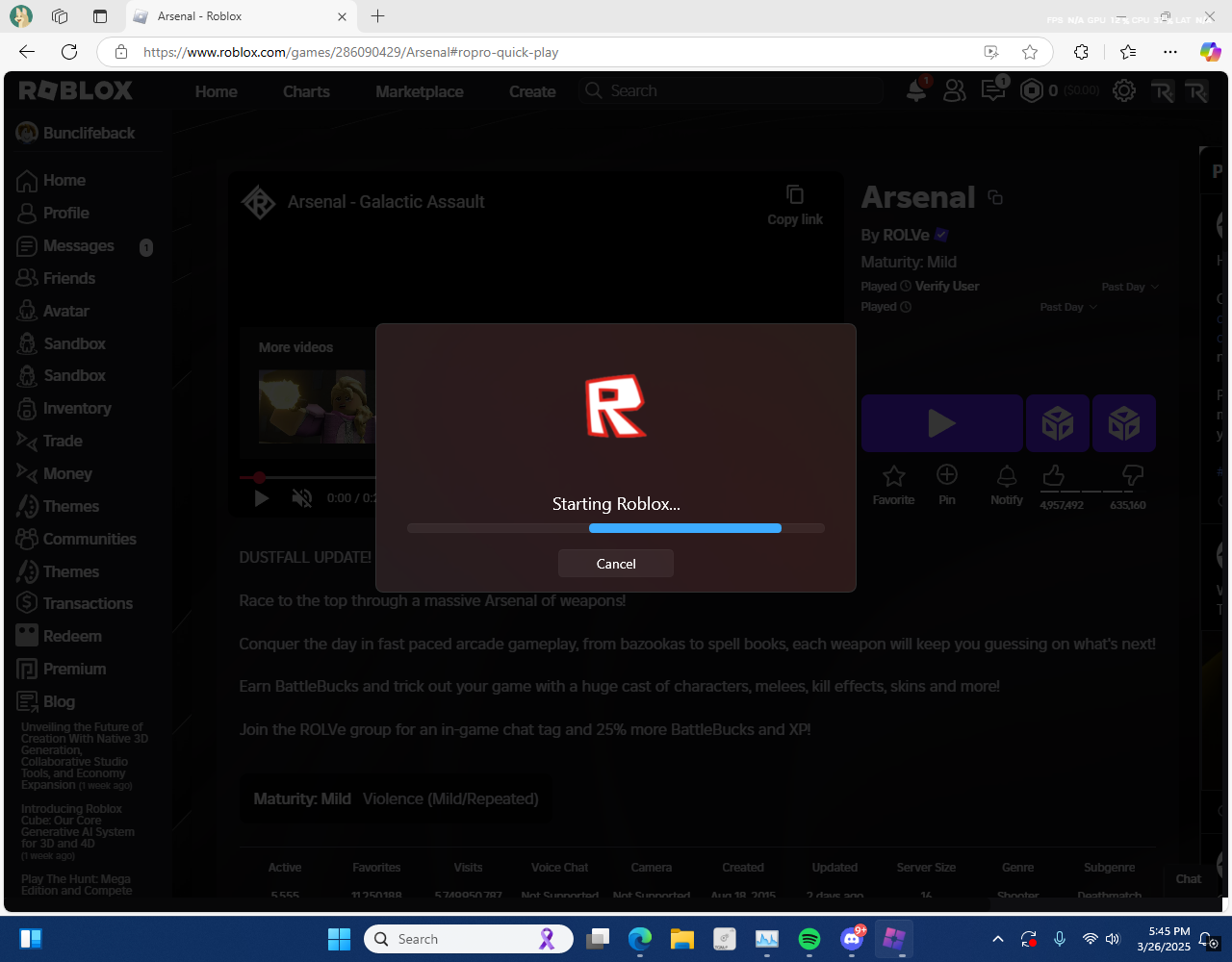Open Edge Settings and more menu
This screenshot has height=962, width=1232.
pos(1170,52)
